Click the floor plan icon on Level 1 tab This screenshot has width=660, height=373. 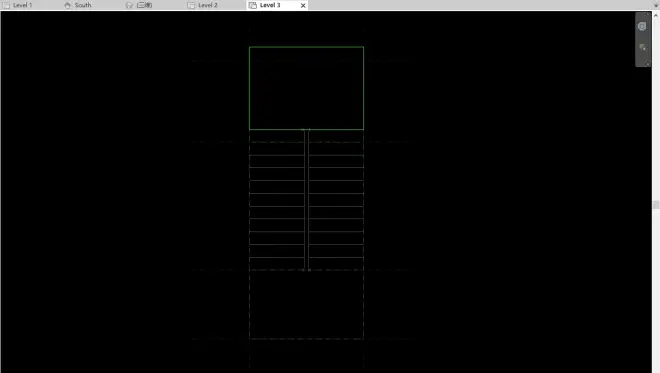6,5
